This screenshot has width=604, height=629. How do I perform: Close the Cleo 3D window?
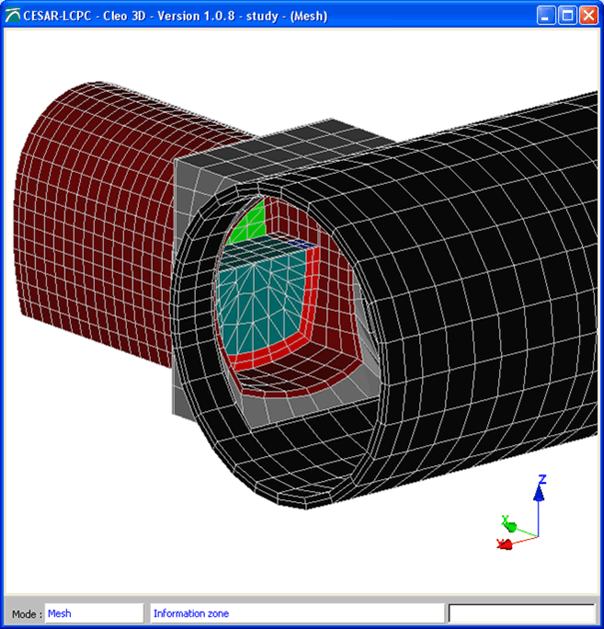tap(589, 16)
